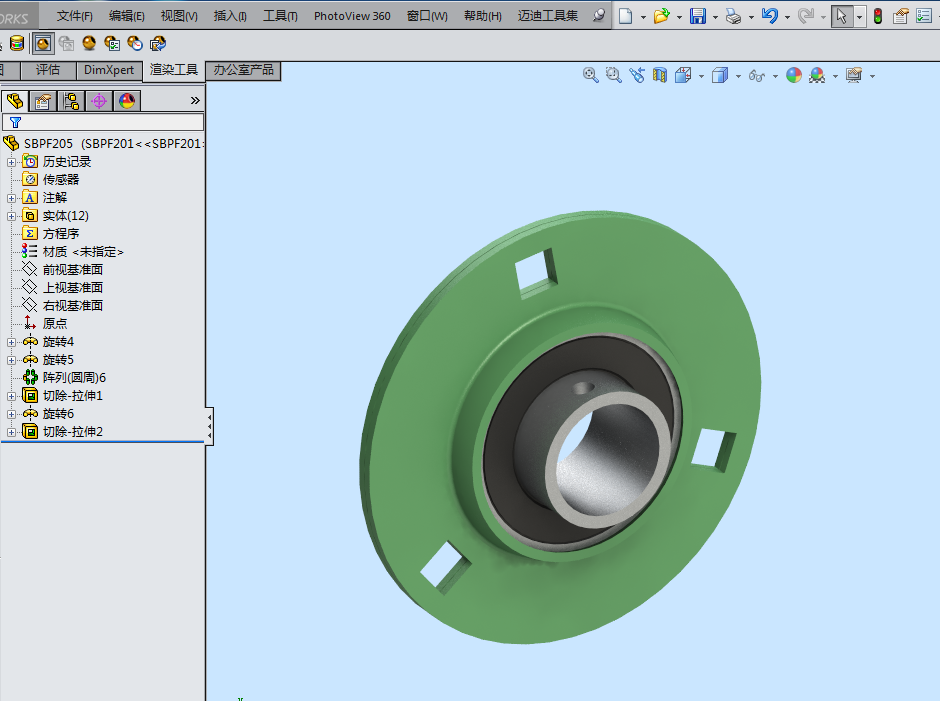940x701 pixels.
Task: Open dropdown arrow next to Undo
Action: coord(787,17)
